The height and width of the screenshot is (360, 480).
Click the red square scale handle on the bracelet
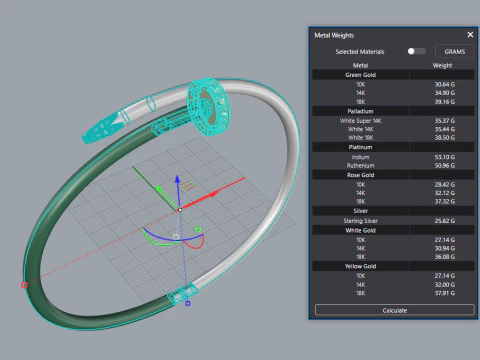pos(24,285)
